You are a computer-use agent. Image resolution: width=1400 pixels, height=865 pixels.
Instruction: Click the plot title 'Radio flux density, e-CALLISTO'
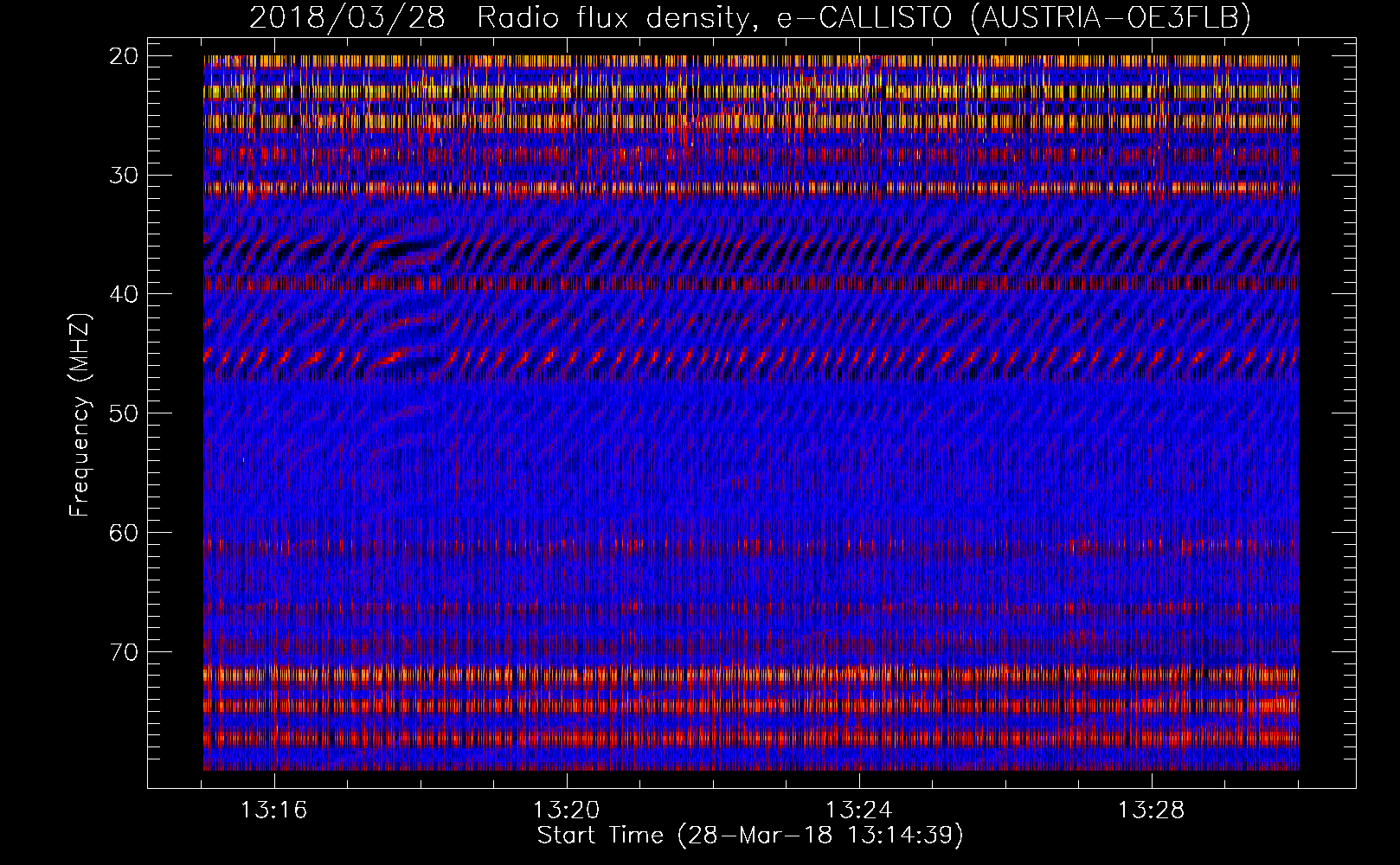[x=714, y=18]
